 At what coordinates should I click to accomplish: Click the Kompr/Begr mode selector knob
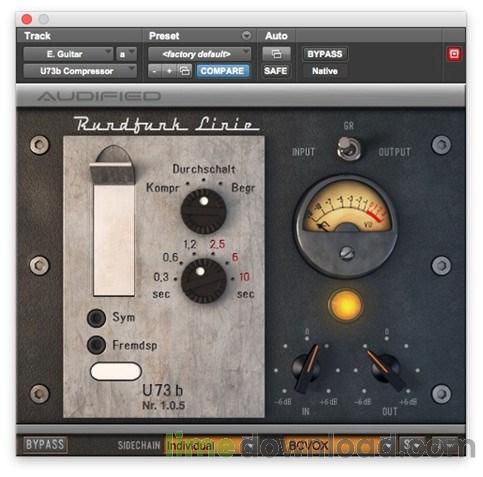204,211
